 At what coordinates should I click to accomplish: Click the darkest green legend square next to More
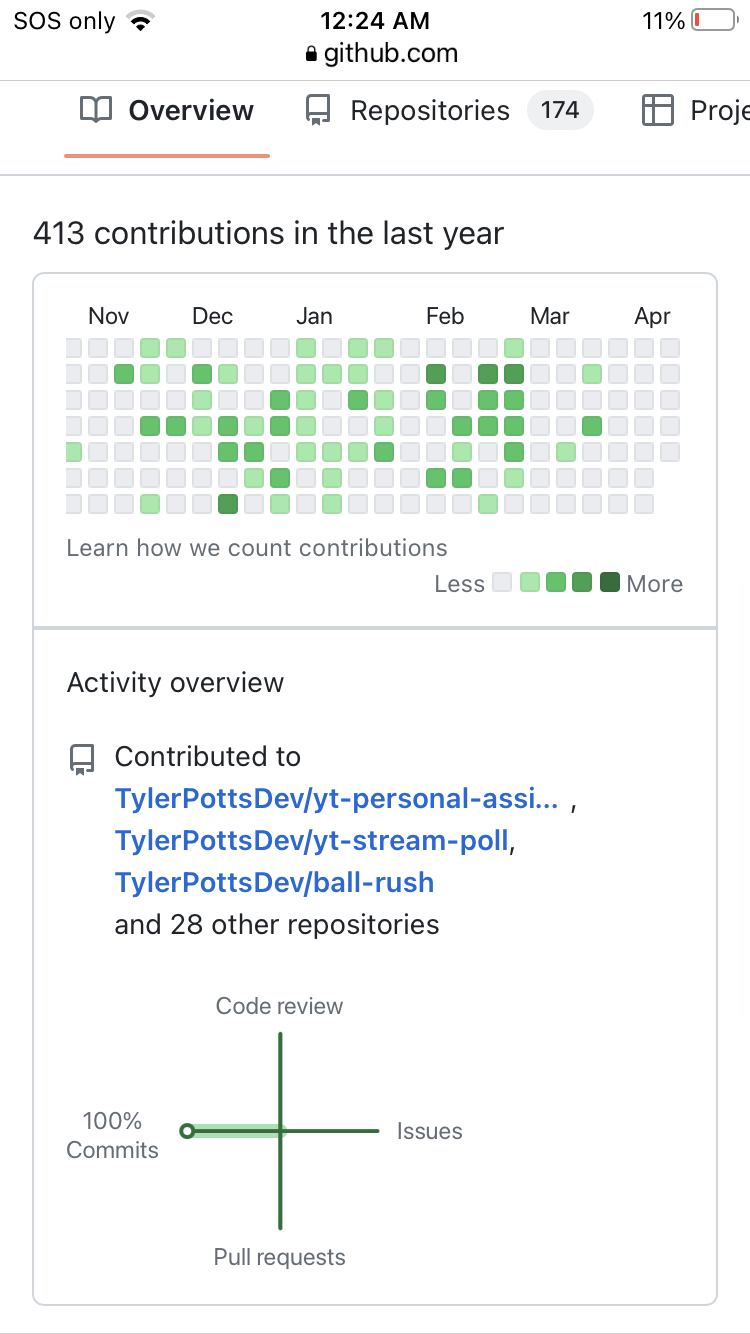(609, 582)
